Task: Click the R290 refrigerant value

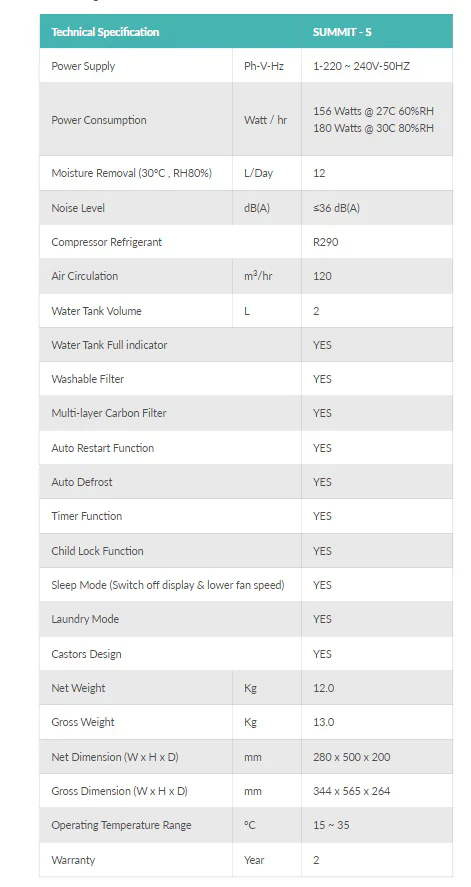Action: click(x=325, y=242)
